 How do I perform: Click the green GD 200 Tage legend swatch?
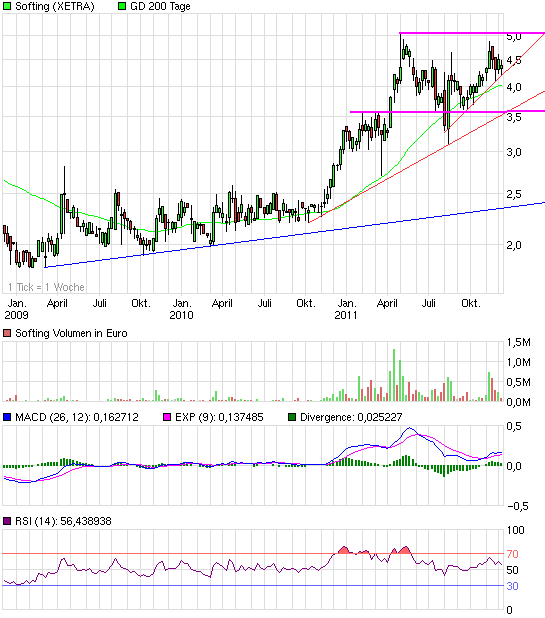pyautogui.click(x=122, y=6)
